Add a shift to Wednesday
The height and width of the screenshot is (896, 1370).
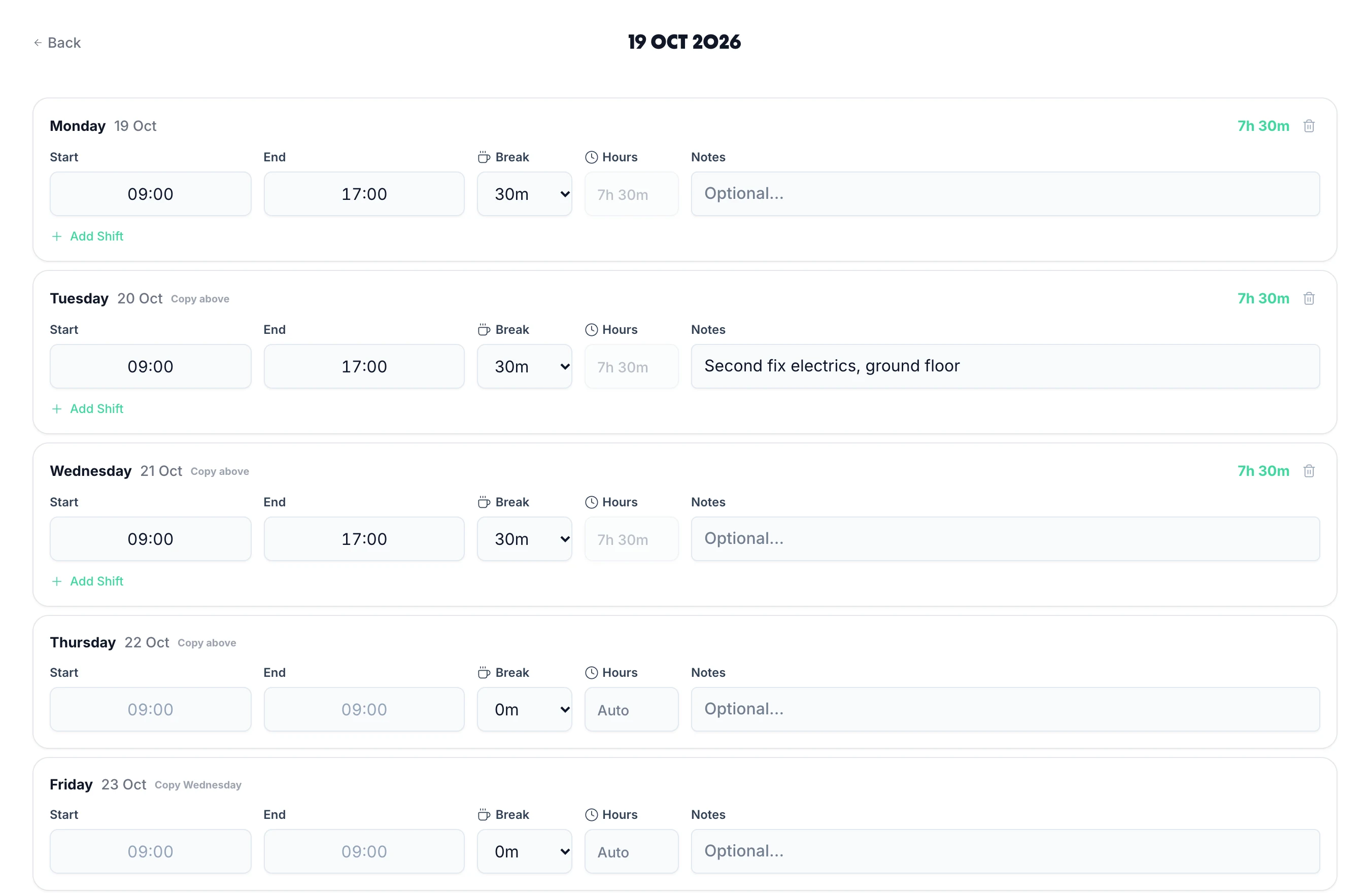pos(87,582)
